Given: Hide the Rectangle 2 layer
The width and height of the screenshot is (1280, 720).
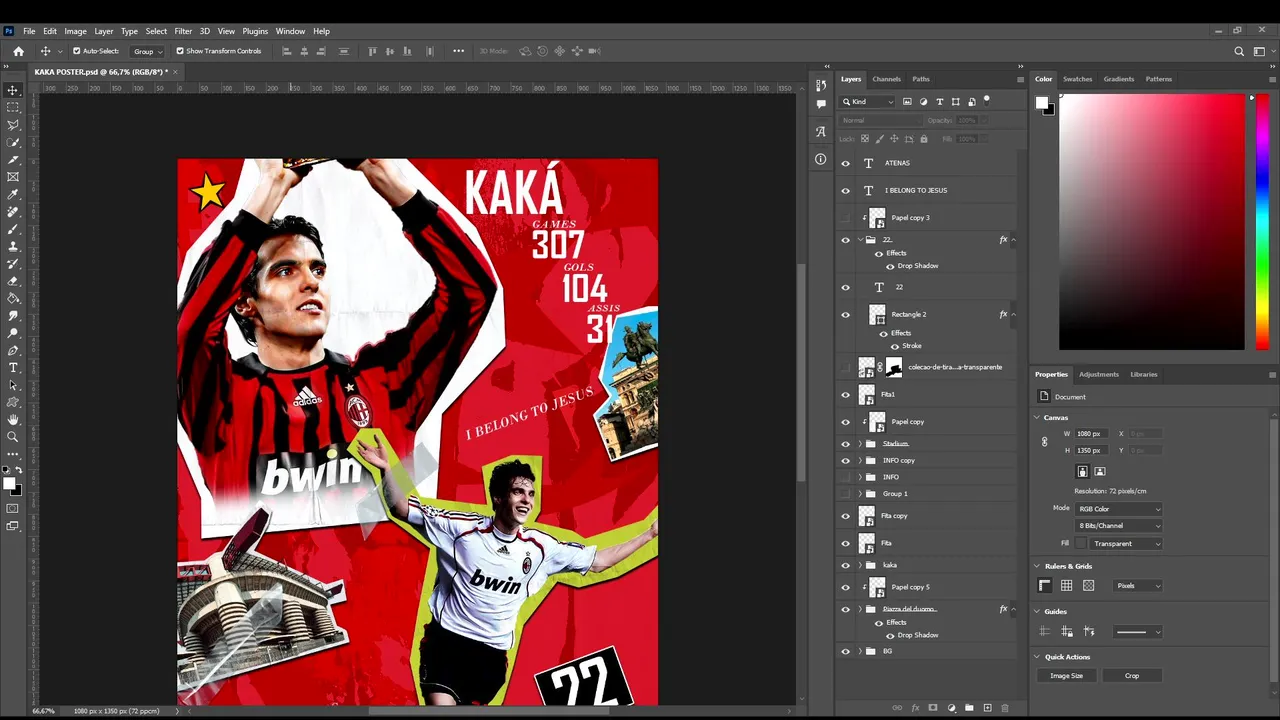Looking at the screenshot, I should click(x=846, y=314).
